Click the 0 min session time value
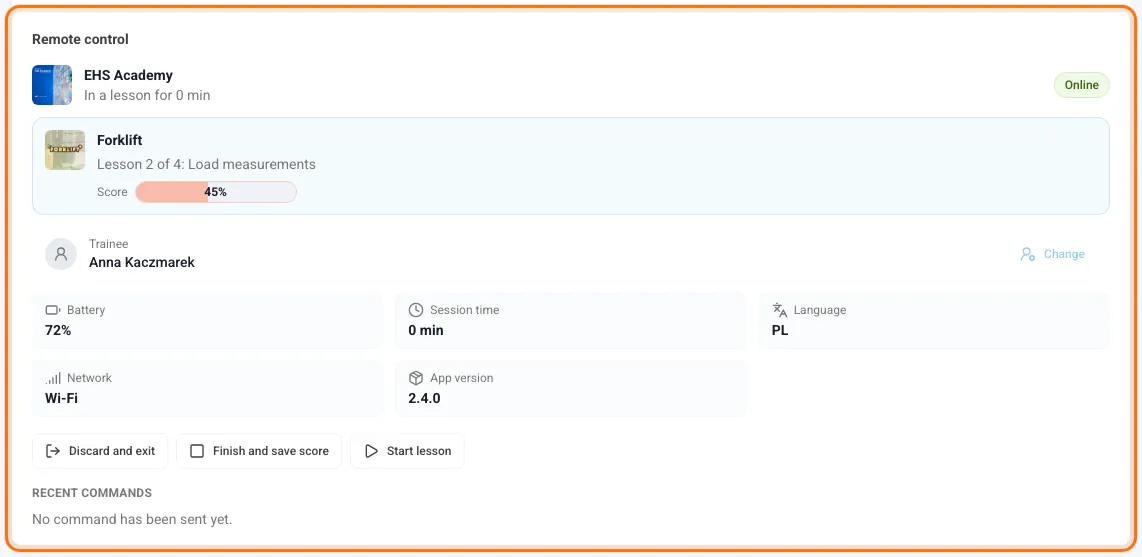This screenshot has width=1142, height=557. coord(426,331)
